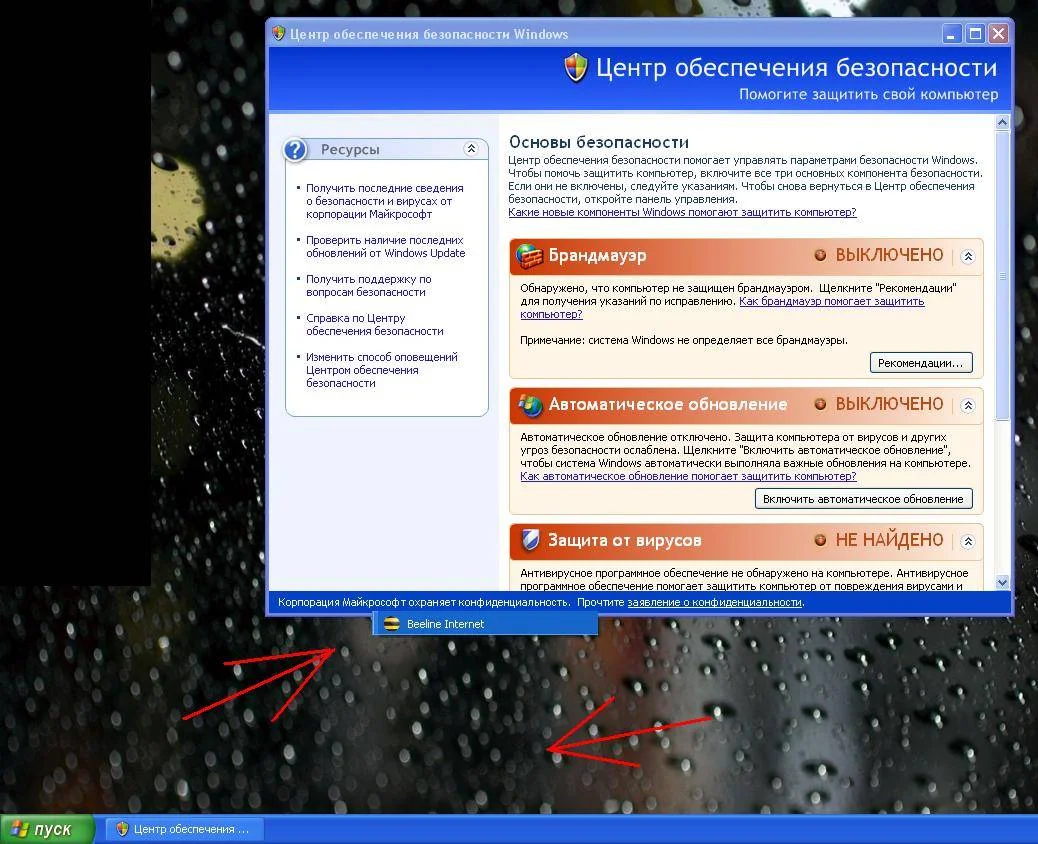The height and width of the screenshot is (844, 1038).
Task: Collapse the Ресурсы panel
Action: (x=471, y=148)
